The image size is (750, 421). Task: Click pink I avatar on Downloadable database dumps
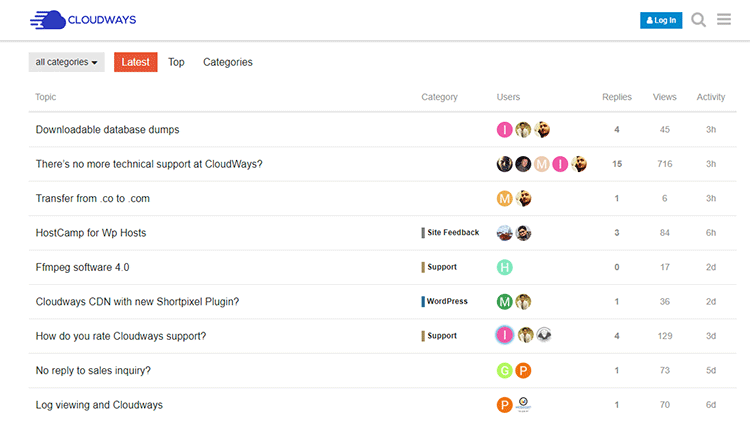[504, 130]
